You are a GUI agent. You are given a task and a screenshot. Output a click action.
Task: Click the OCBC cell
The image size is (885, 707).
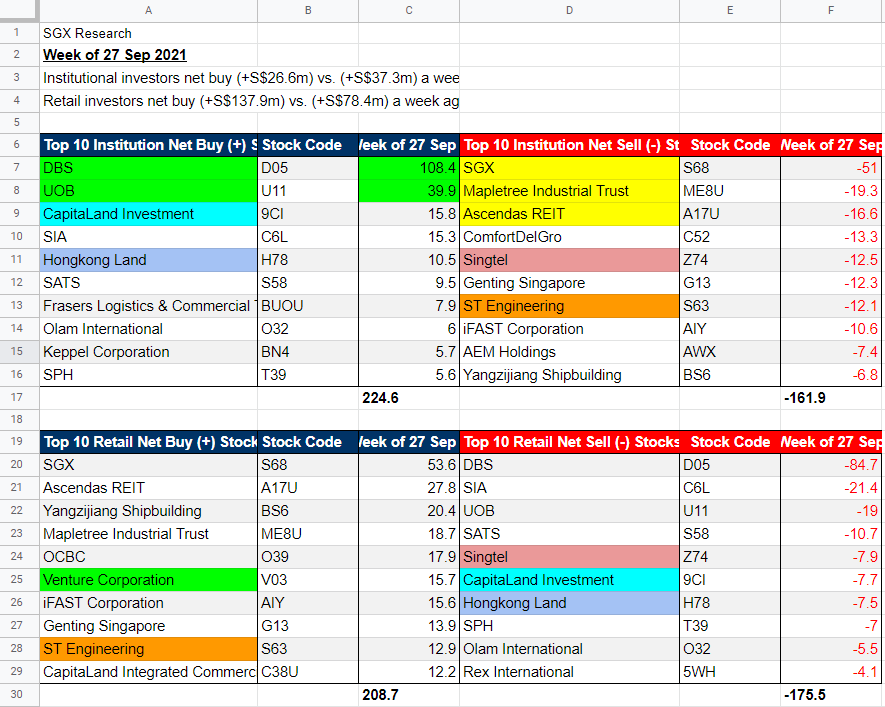(148, 557)
